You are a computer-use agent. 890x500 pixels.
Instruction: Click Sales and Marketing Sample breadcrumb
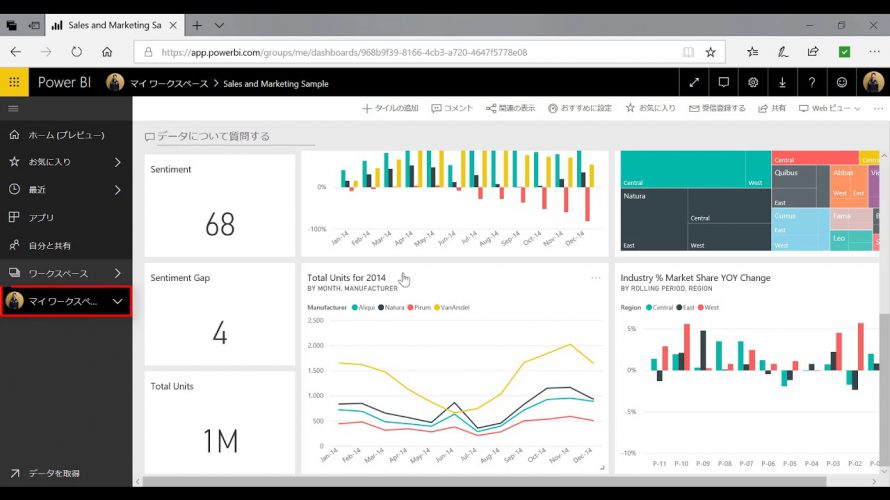pyautogui.click(x=276, y=83)
